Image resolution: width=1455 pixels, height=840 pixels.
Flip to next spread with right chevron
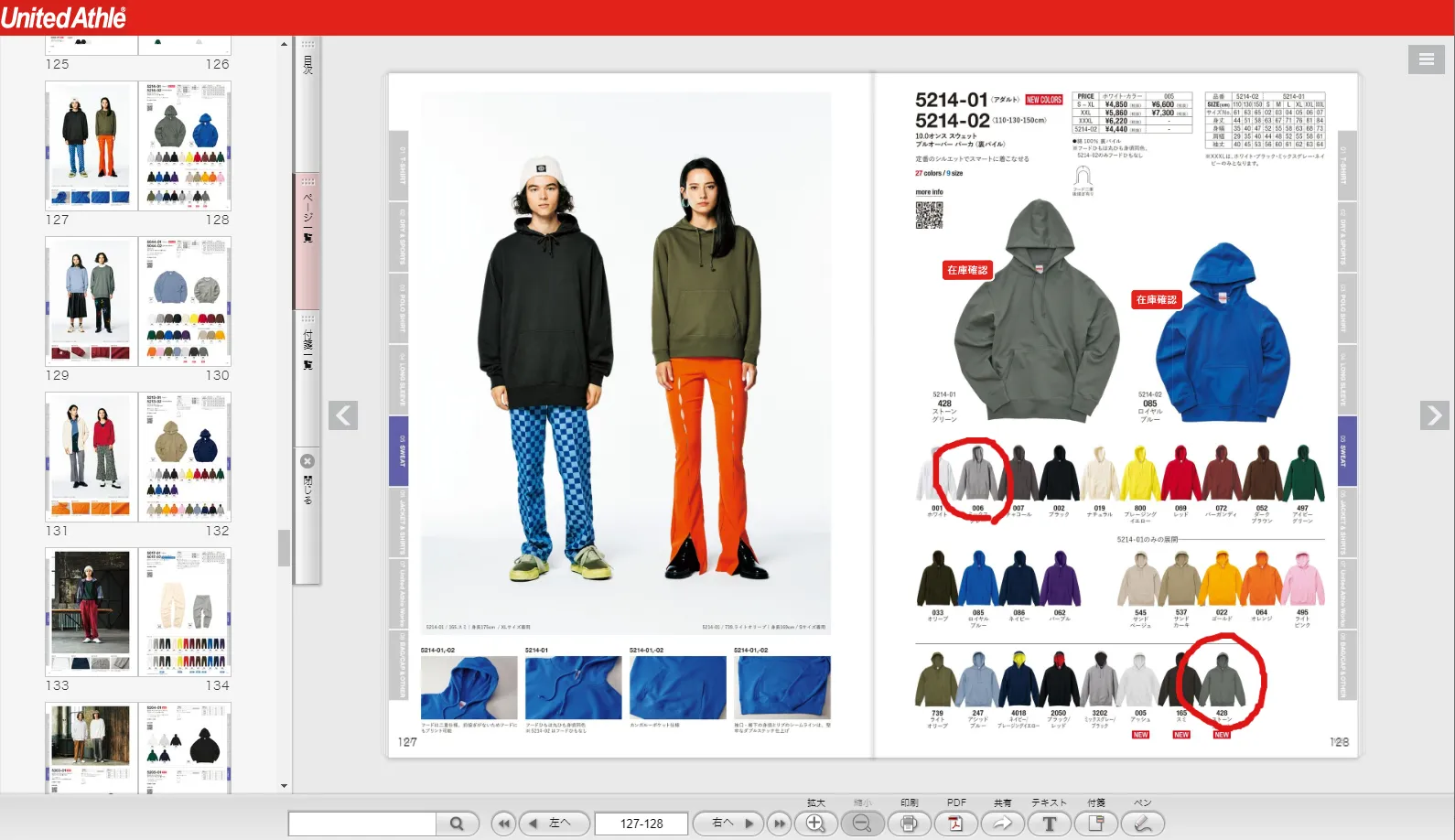point(1435,415)
